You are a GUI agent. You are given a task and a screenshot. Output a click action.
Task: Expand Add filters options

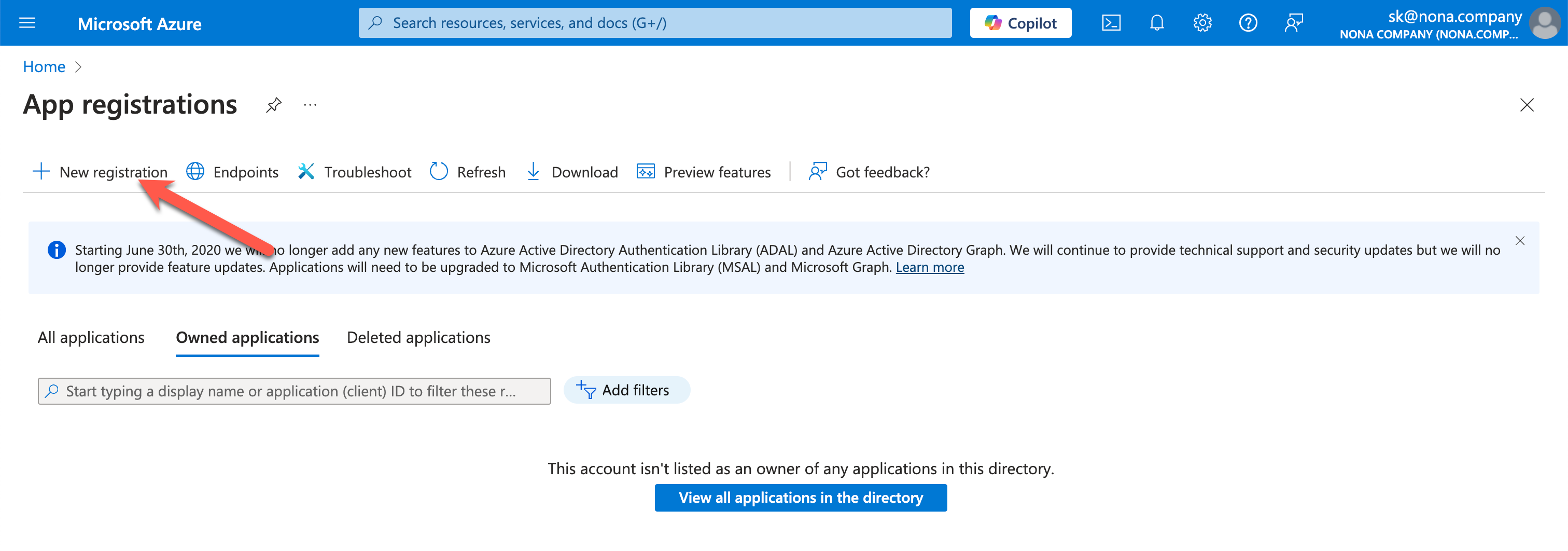[626, 390]
